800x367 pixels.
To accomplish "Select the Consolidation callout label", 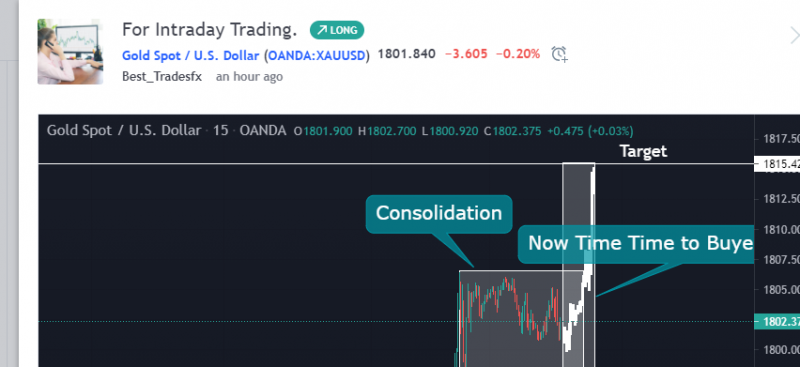I will tap(439, 213).
